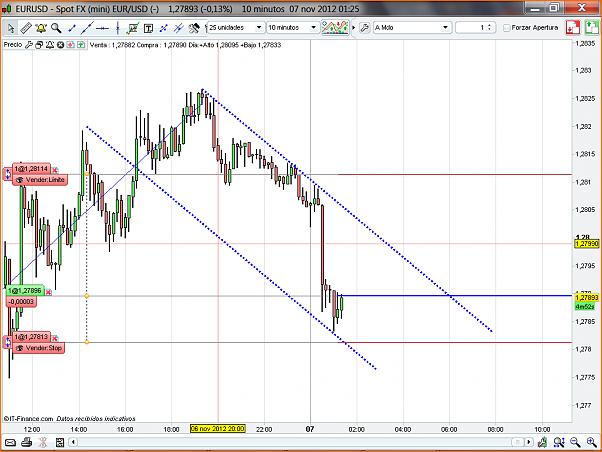Screen dimensions: 602x452
Task: Click the zoom in magnifier at bottom
Action: click(x=592, y=442)
